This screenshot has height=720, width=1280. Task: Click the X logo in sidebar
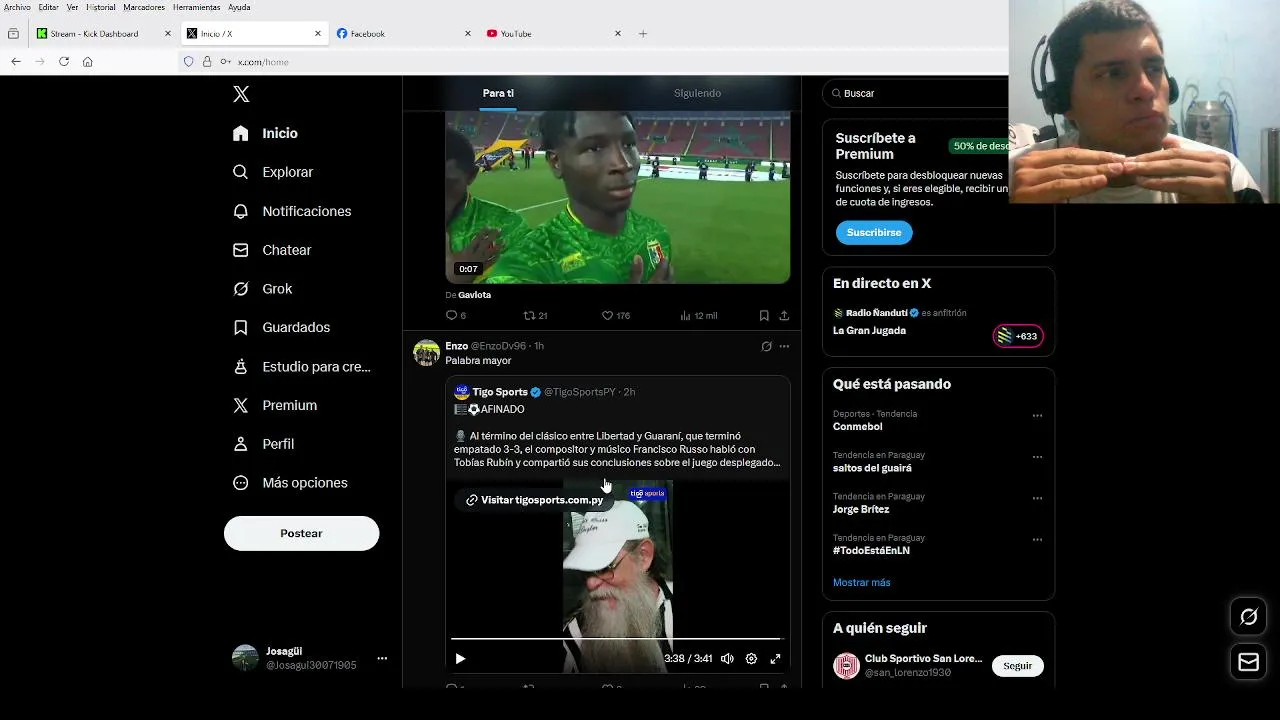point(241,94)
